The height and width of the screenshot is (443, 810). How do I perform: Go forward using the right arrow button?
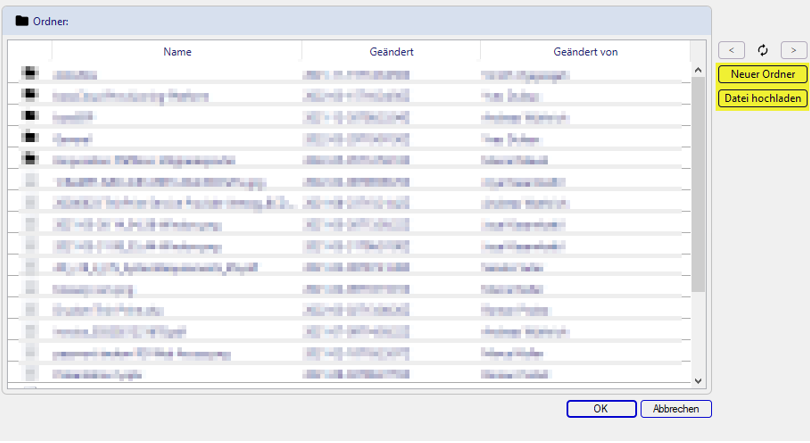794,50
